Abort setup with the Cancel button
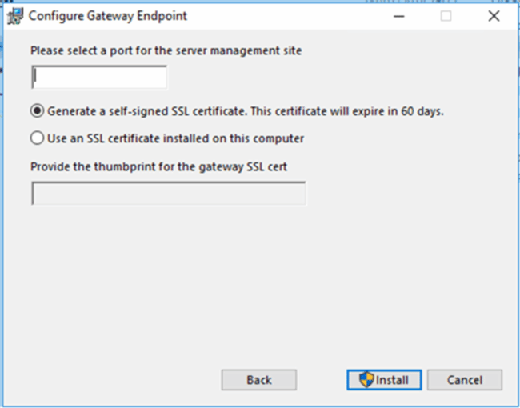Screen dimensions: 520x408 pos(465,380)
